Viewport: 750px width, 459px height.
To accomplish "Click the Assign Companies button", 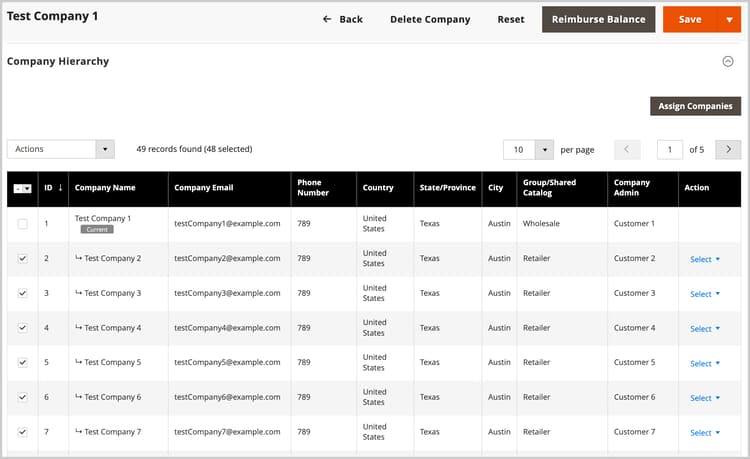I will pos(695,106).
